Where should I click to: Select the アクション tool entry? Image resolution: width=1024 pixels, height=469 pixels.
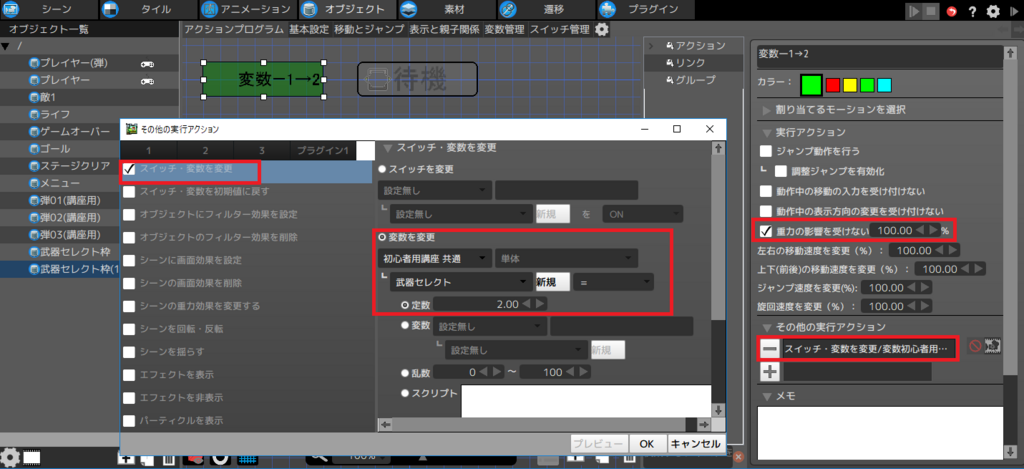(695, 46)
